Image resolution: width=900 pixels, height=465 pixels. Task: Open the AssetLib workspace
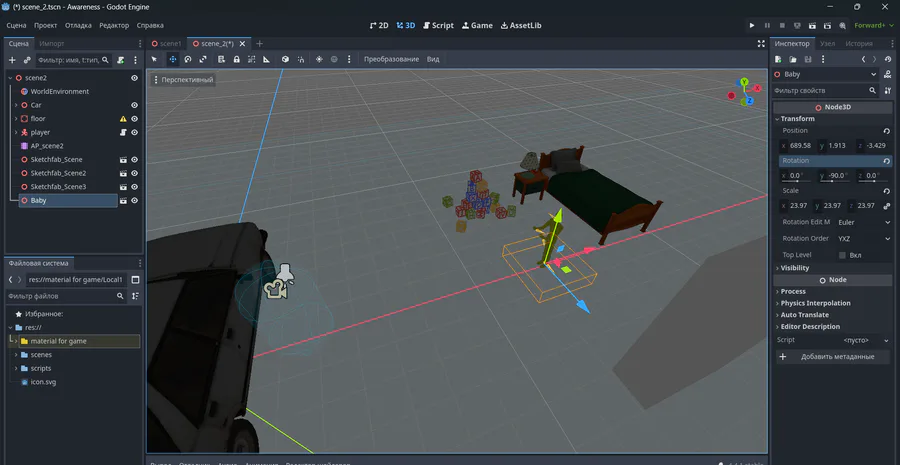[x=521, y=25]
